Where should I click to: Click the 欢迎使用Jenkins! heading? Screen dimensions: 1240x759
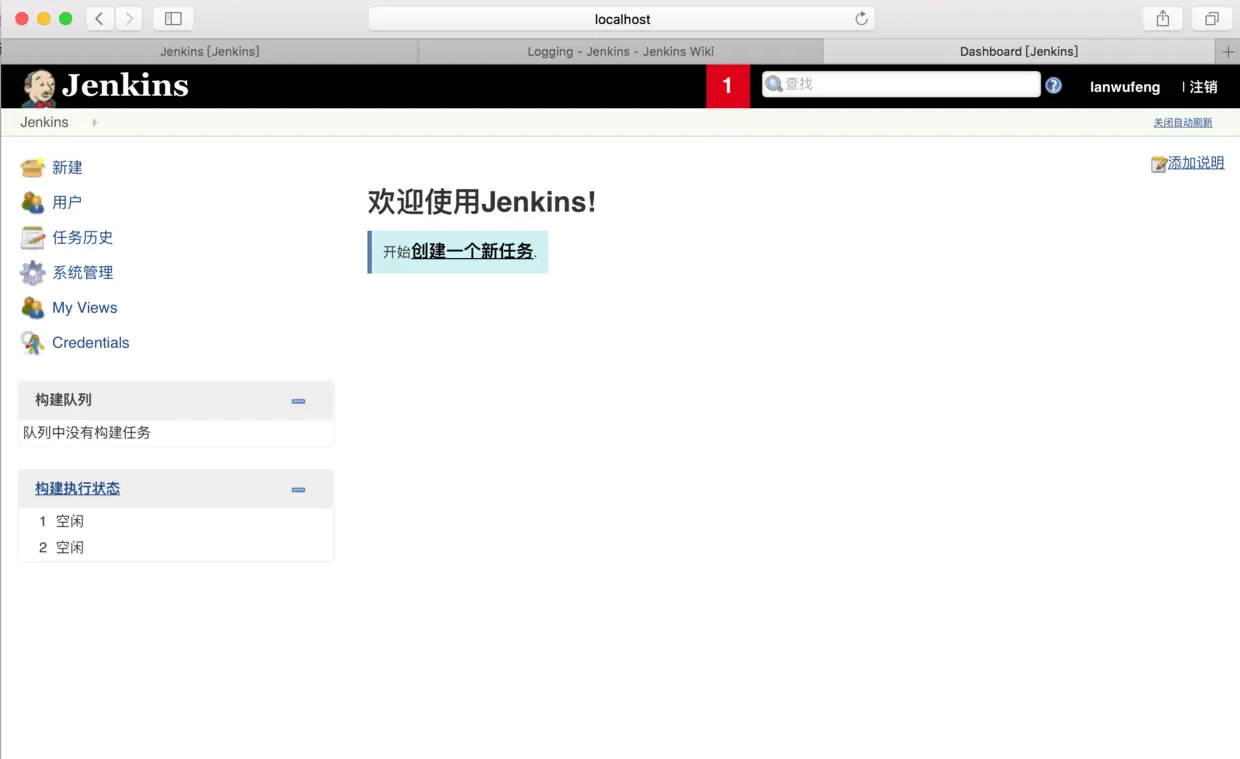coord(482,201)
